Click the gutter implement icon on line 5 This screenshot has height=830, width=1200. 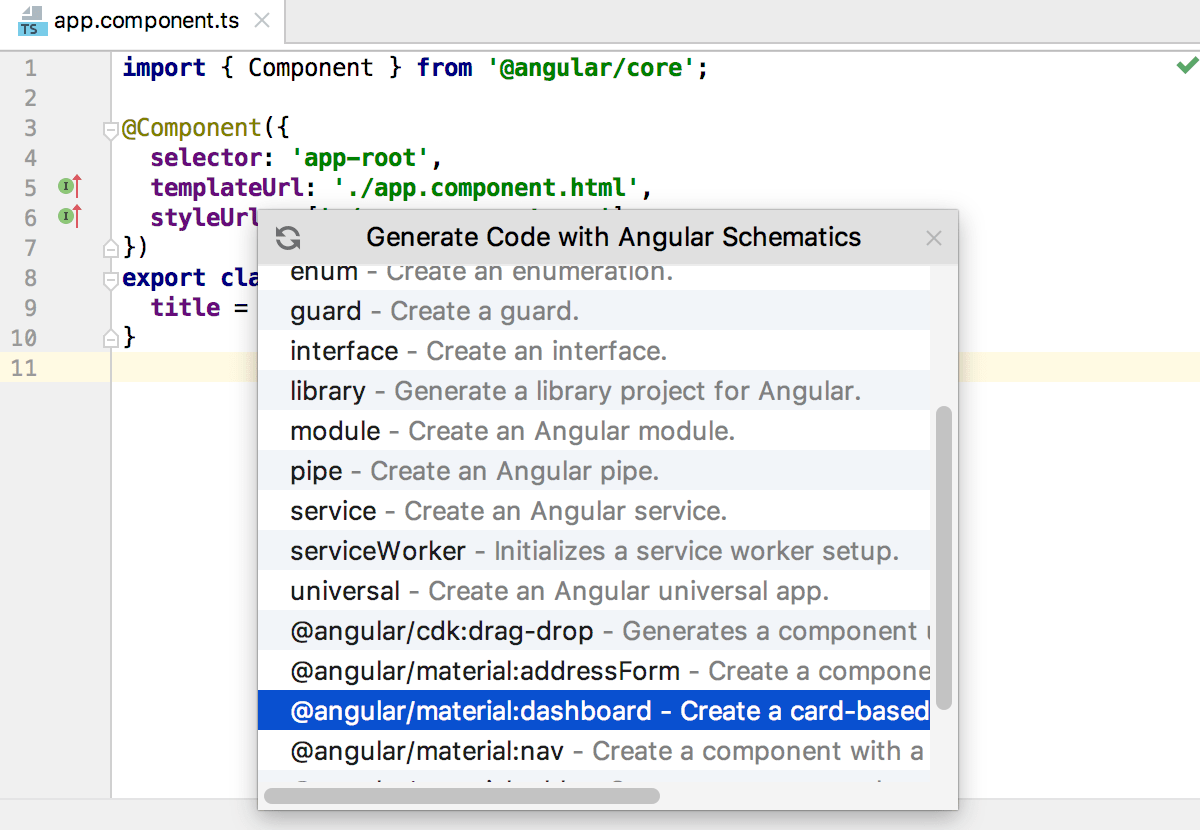tap(70, 187)
